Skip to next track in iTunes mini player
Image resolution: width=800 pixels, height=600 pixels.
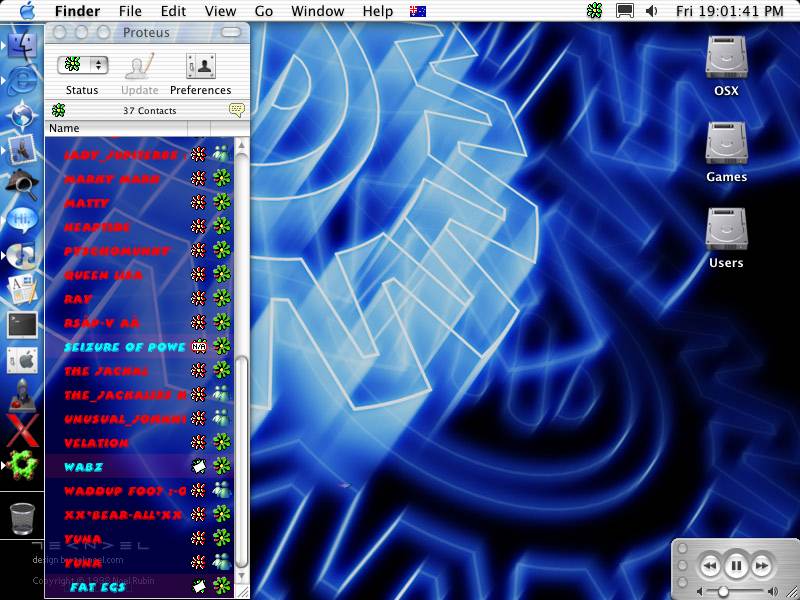pyautogui.click(x=762, y=566)
